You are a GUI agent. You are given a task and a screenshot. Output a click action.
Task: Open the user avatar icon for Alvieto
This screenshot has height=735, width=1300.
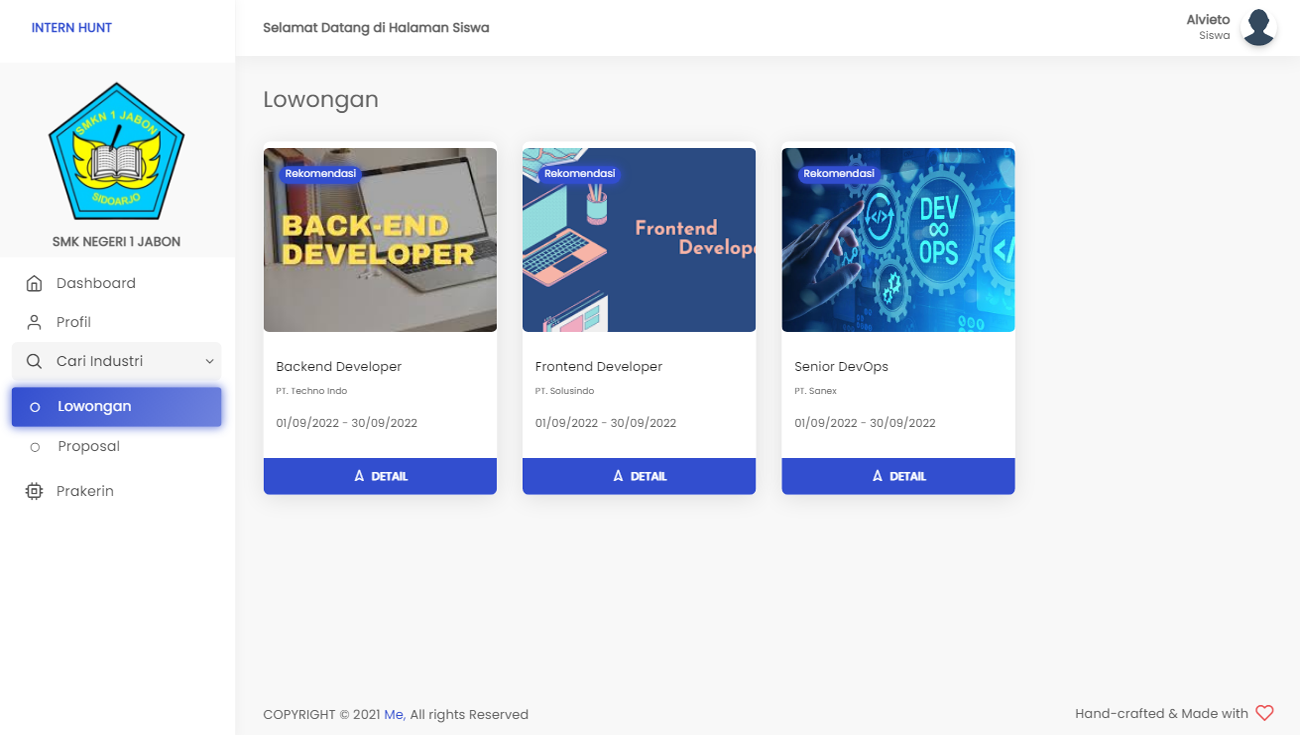[1258, 27]
